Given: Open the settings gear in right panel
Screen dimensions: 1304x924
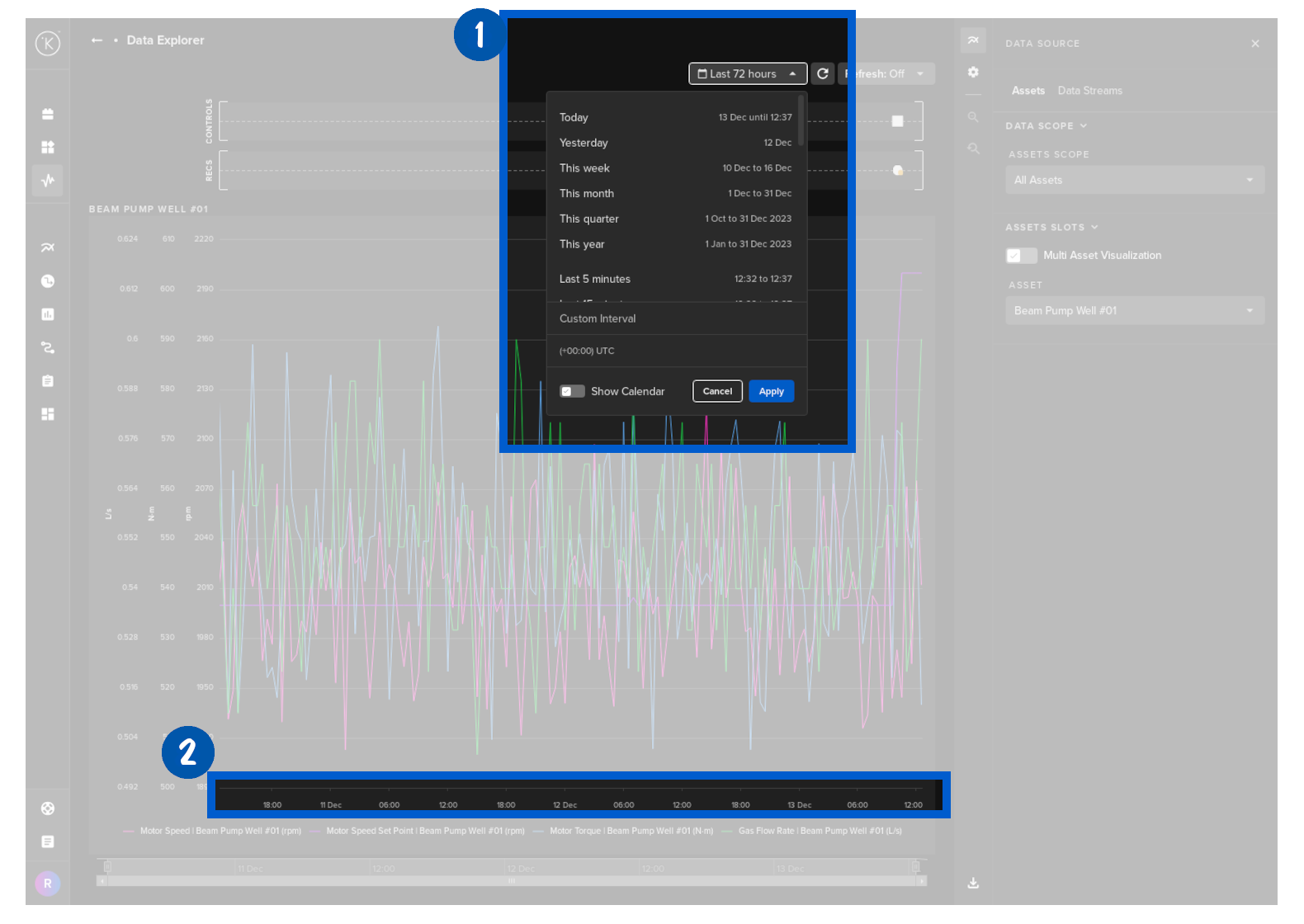Looking at the screenshot, I should click(973, 73).
